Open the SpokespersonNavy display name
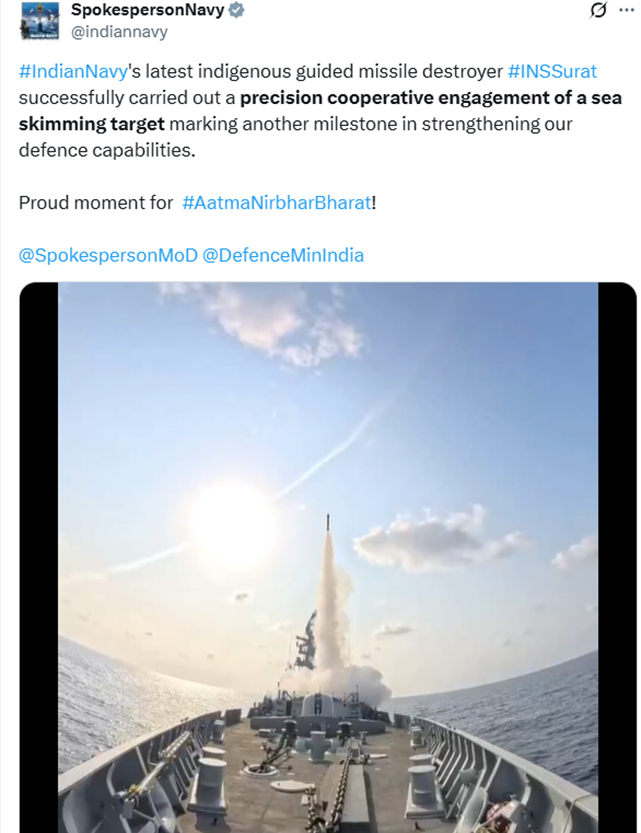 148,10
